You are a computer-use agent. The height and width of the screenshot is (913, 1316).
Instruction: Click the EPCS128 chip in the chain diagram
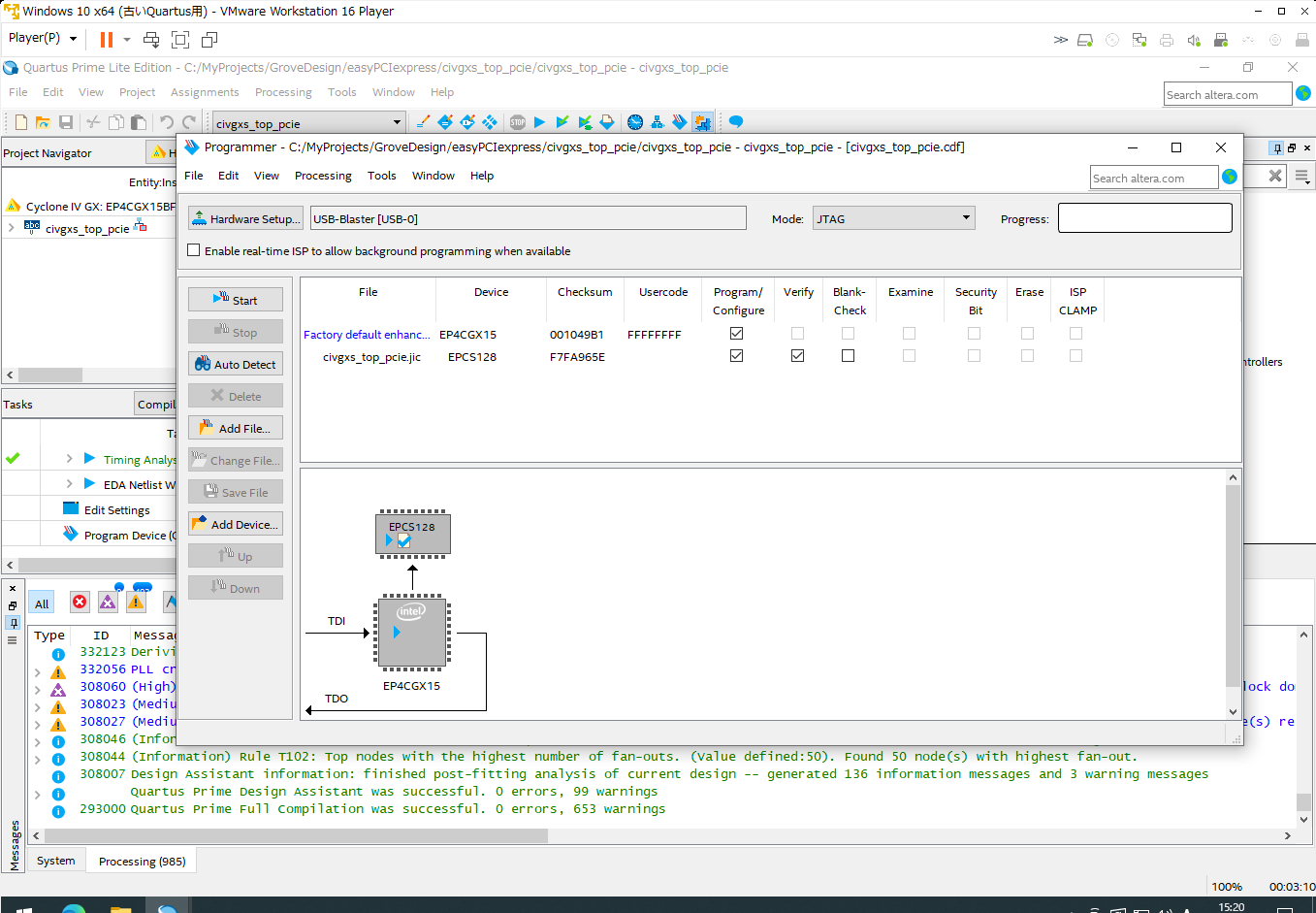[x=413, y=534]
